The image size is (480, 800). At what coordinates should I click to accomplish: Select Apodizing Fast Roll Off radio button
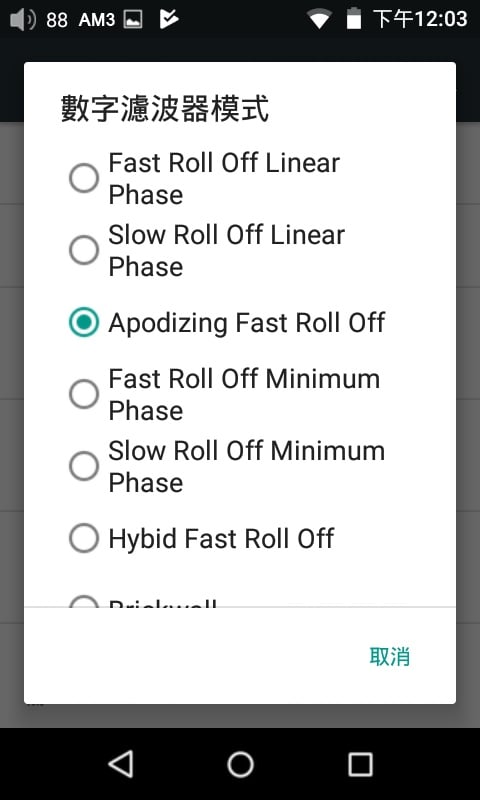click(84, 322)
